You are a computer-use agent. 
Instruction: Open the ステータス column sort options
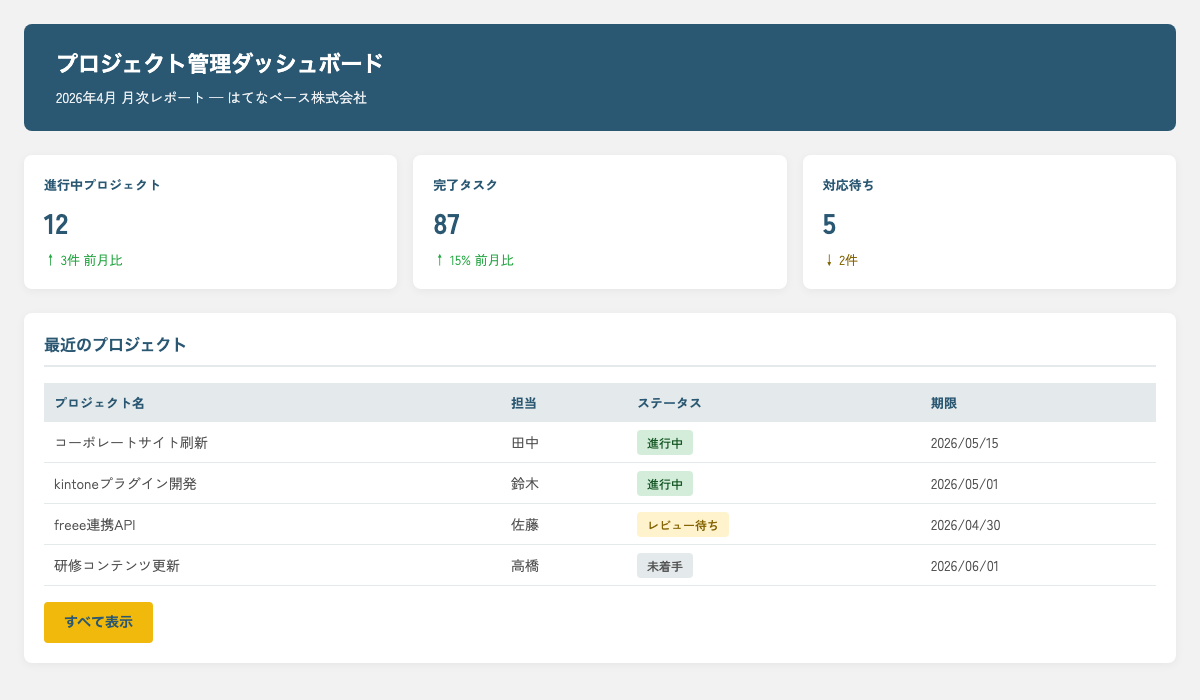pyautogui.click(x=670, y=403)
